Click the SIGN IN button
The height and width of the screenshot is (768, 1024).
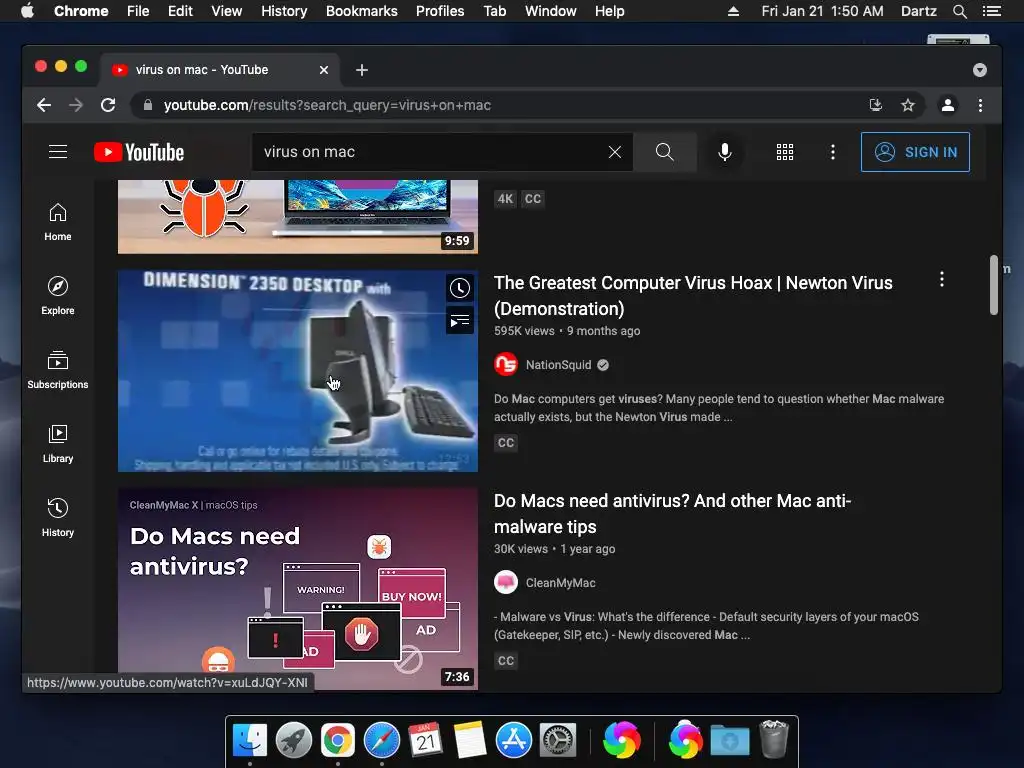pyautogui.click(x=915, y=152)
